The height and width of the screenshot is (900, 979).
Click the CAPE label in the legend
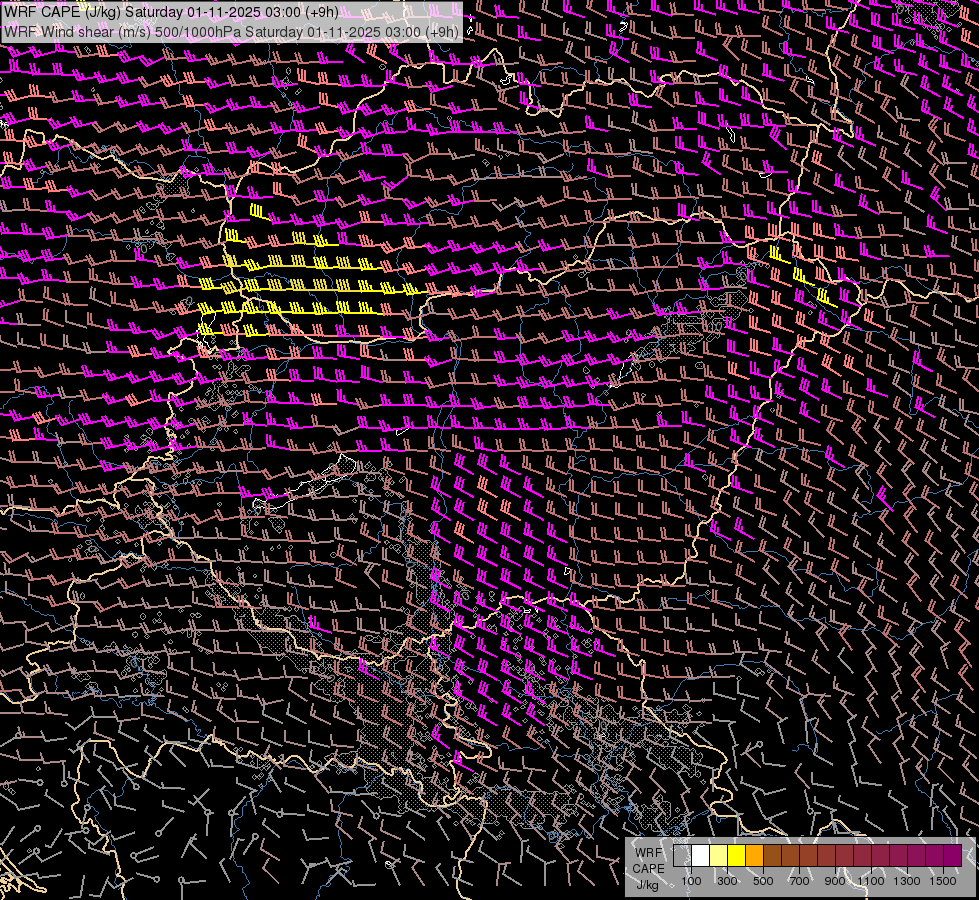click(x=649, y=869)
